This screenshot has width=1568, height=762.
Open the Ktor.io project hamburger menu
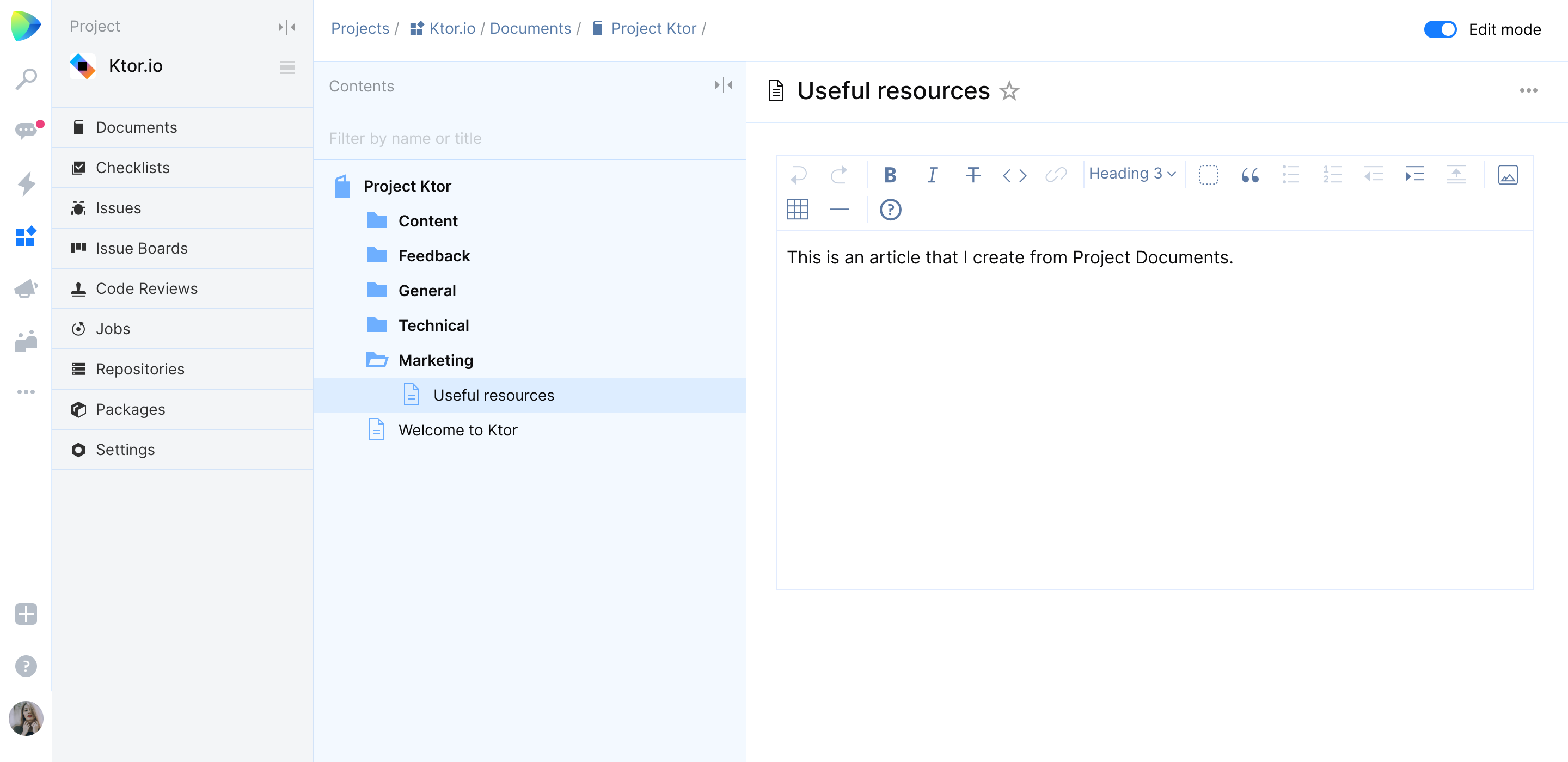[287, 67]
